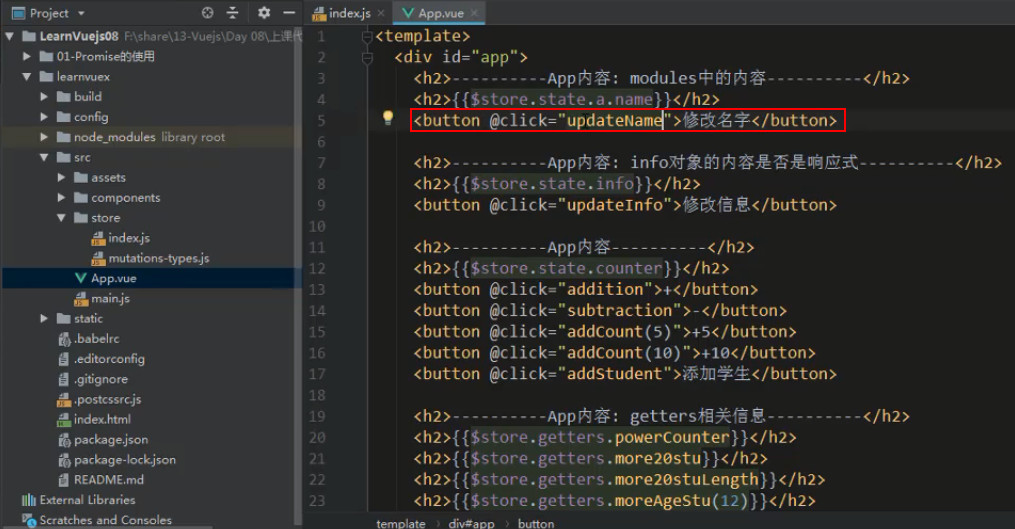
Task: Click the node_modules folder icon
Action: tap(63, 137)
